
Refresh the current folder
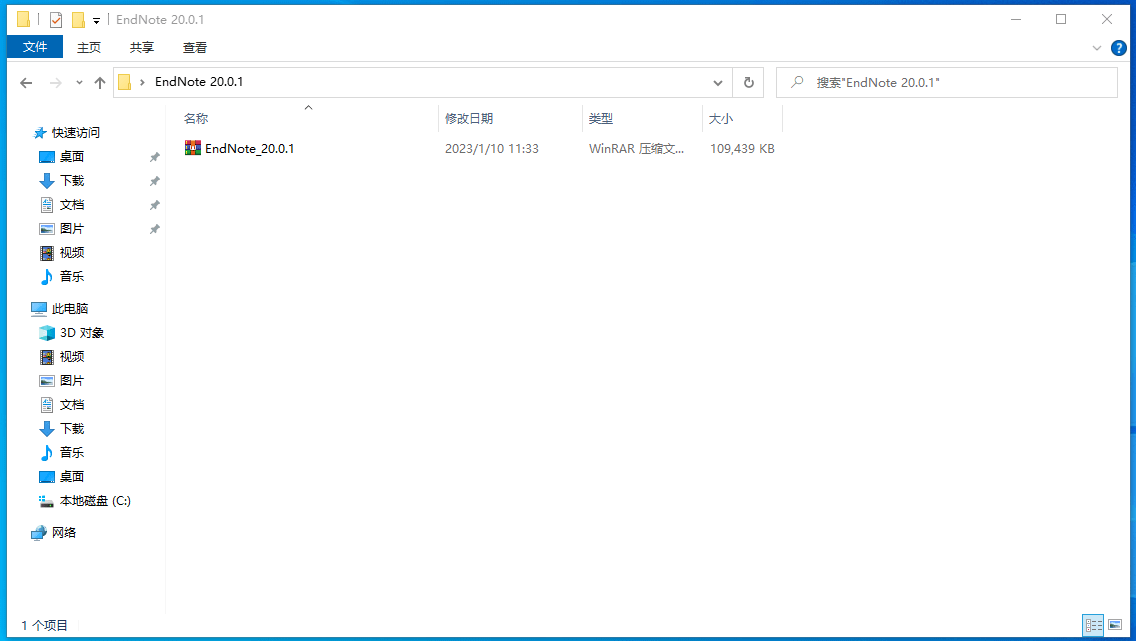[748, 83]
